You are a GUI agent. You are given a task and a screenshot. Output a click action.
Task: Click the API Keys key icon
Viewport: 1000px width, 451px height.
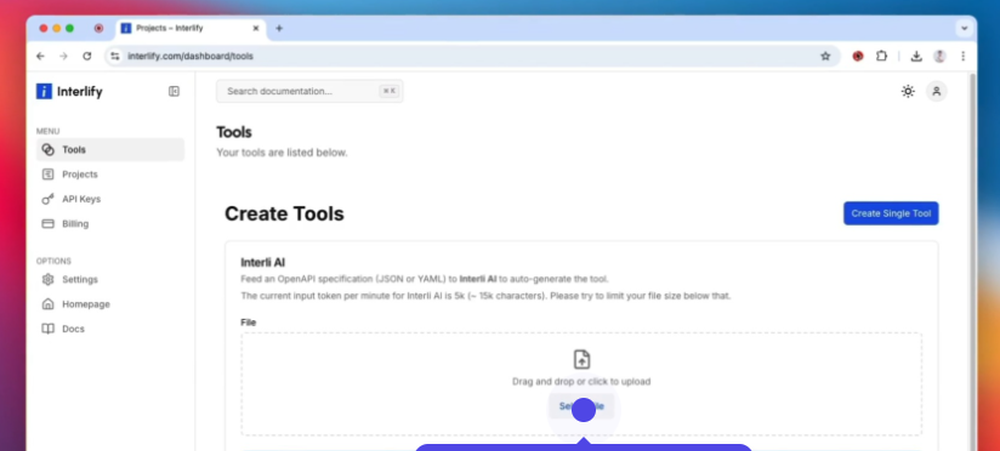(x=48, y=199)
